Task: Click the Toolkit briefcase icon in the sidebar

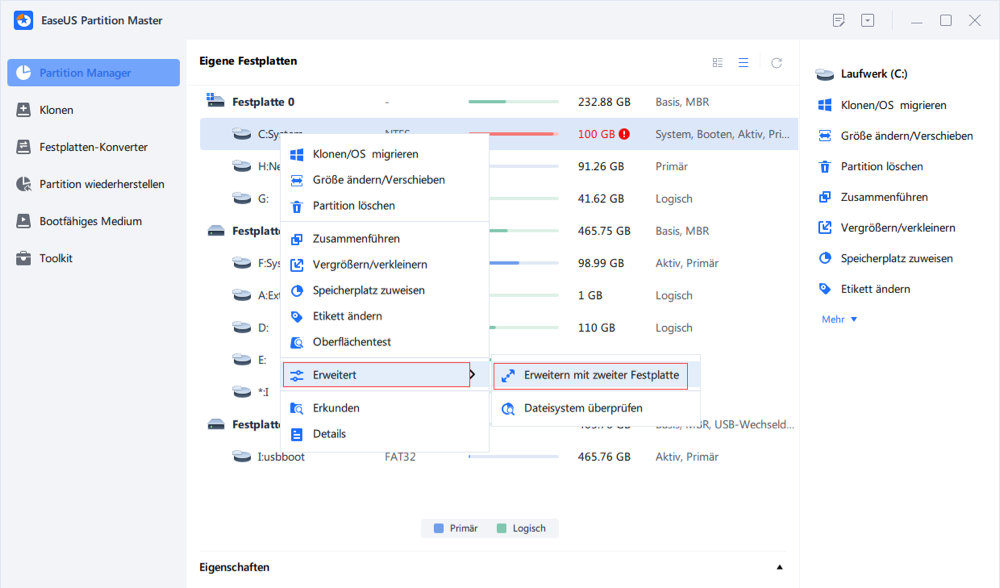Action: pos(24,258)
